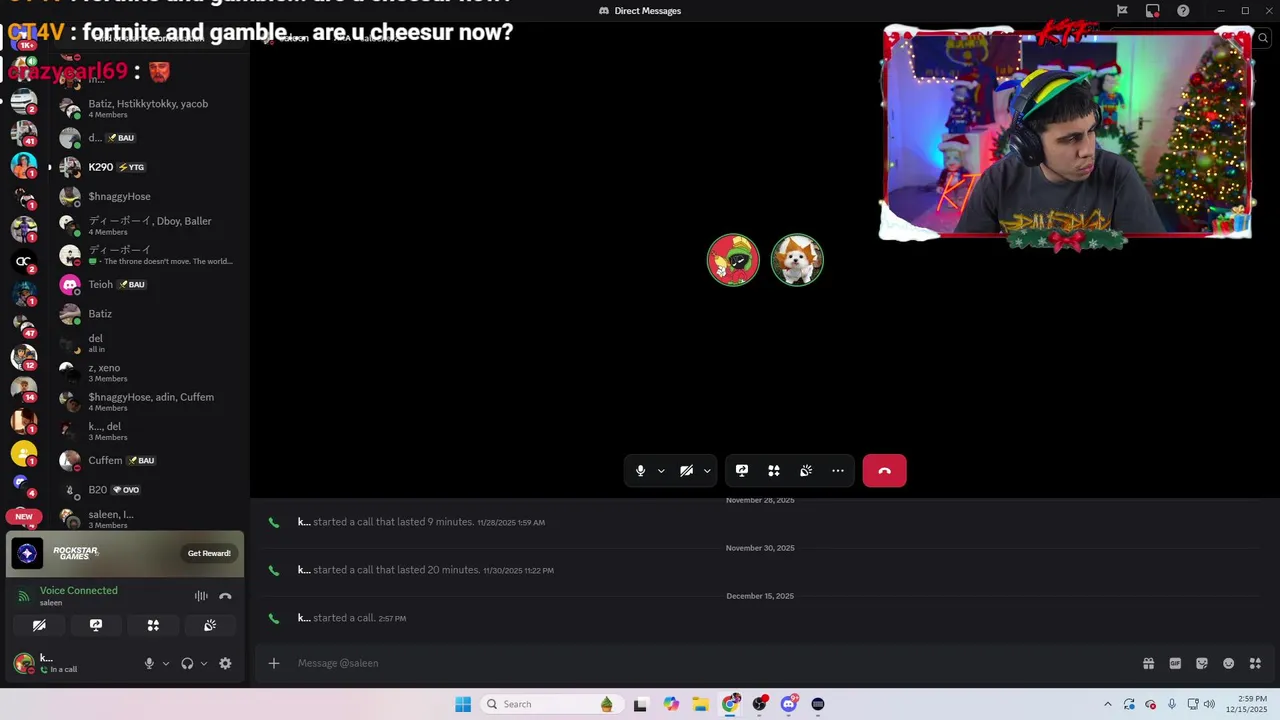Deafen with headphones icon in user panel
This screenshot has width=1280, height=720.
point(187,663)
